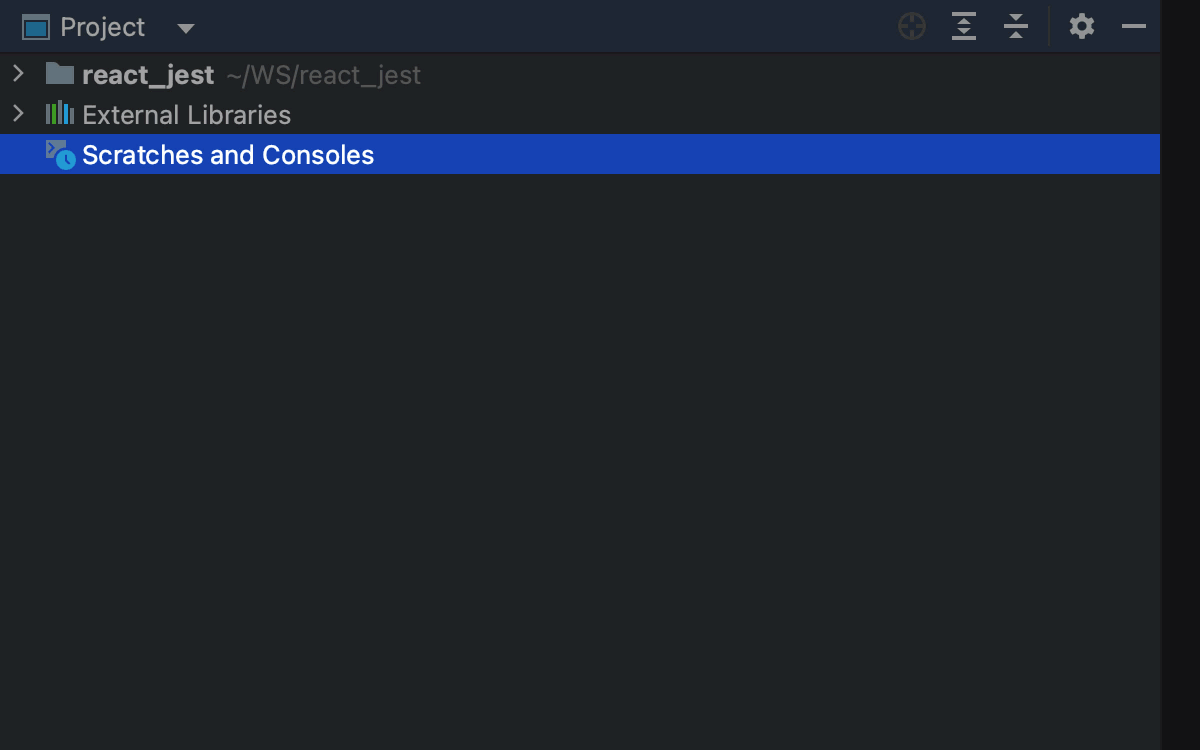Click the Select Opened File crosshair icon

(x=912, y=27)
